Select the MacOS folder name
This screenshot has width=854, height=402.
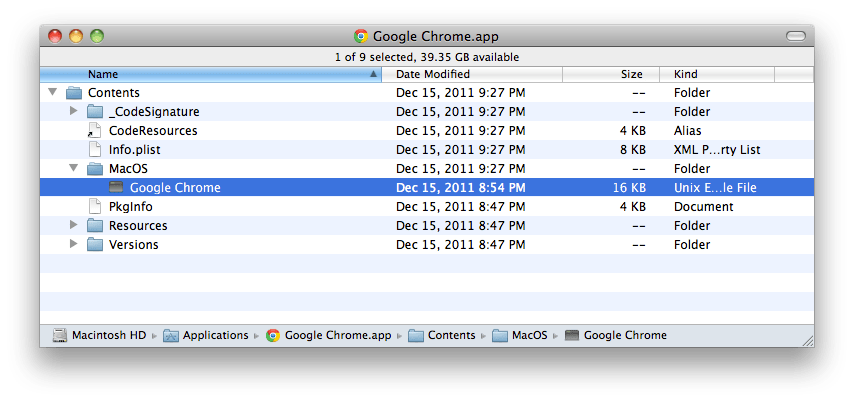[x=129, y=169]
